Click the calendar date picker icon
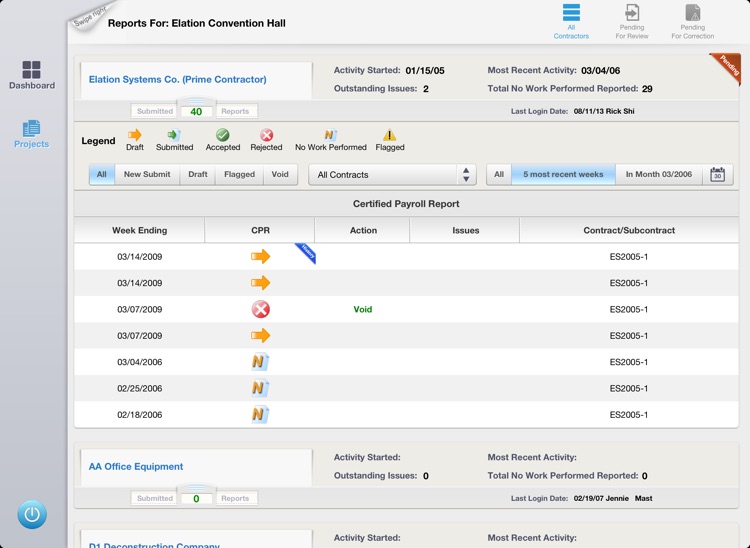 pos(717,175)
